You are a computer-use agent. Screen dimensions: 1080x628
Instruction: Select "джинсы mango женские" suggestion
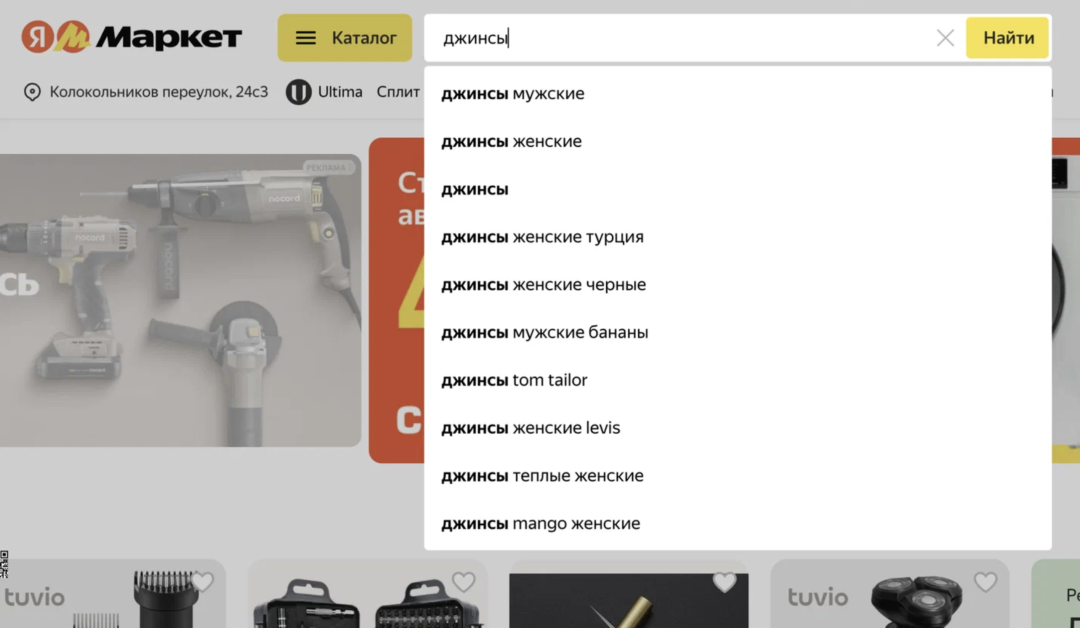tap(540, 524)
